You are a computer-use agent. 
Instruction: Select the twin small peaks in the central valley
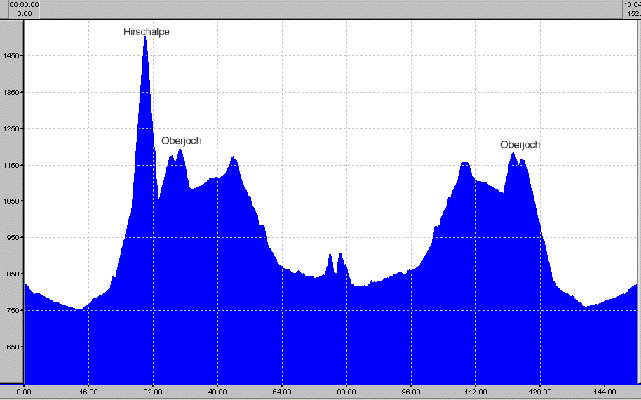pos(336,262)
